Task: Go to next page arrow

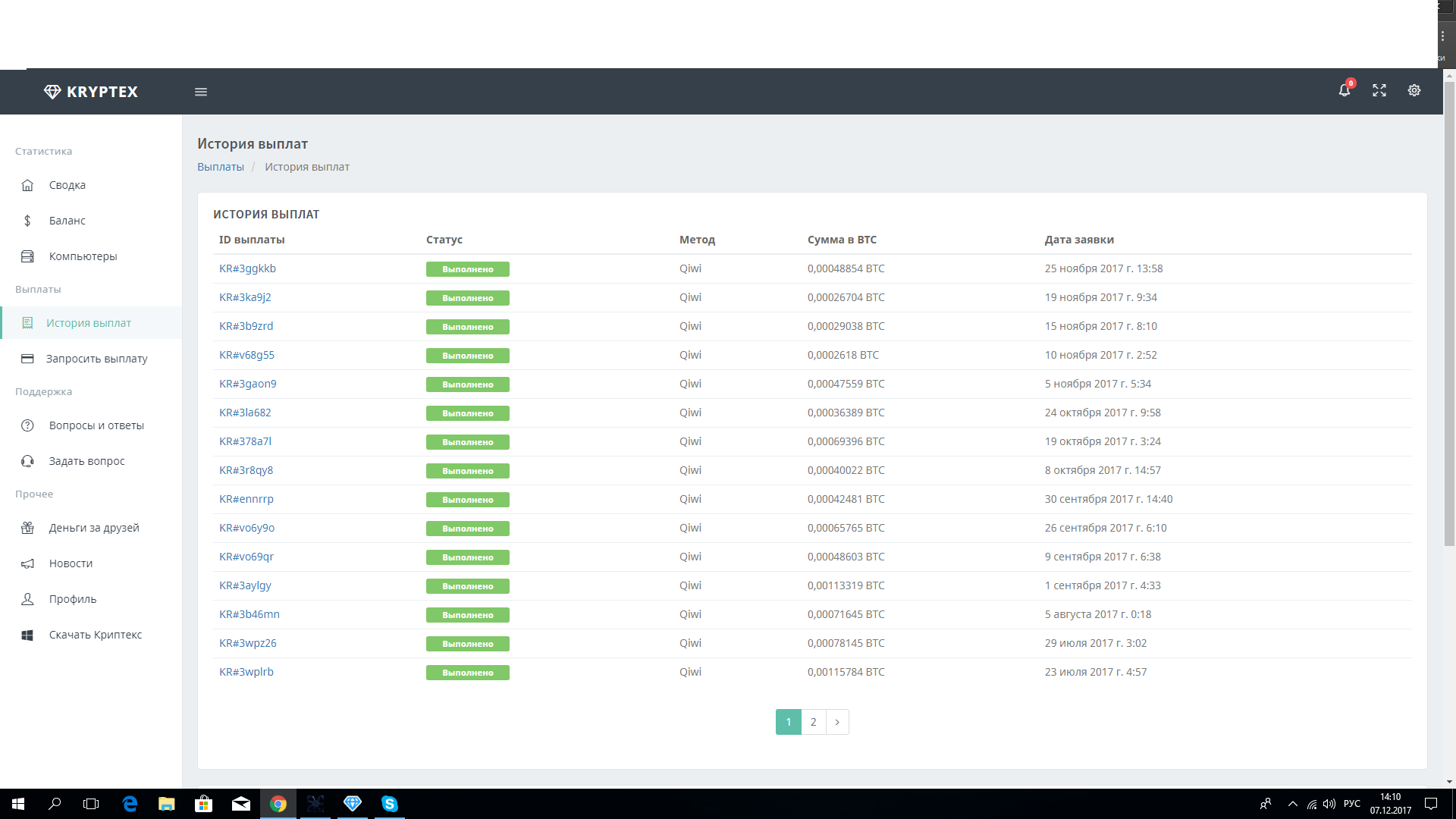Action: [x=837, y=722]
